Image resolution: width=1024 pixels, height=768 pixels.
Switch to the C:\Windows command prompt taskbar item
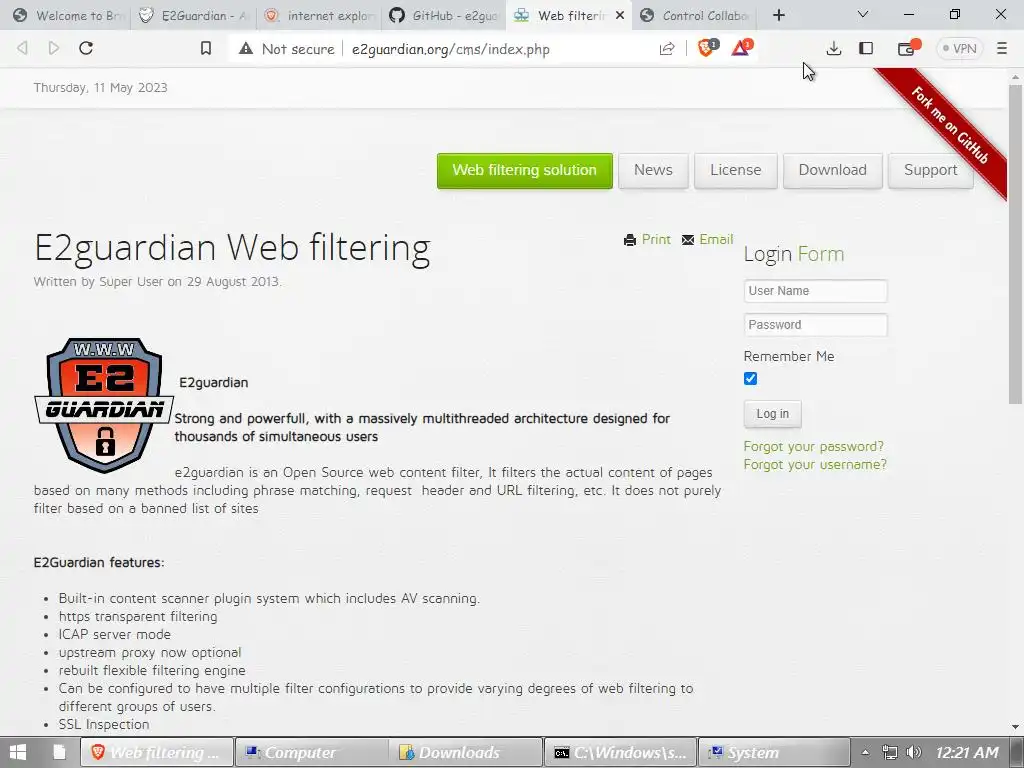pyautogui.click(x=620, y=752)
